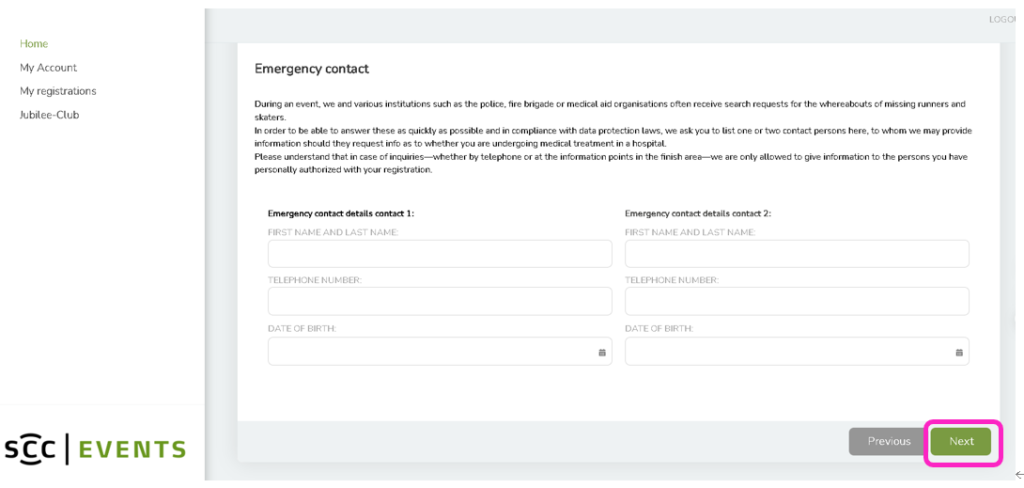Focus contact 1 date of birth field
The width and height of the screenshot is (1024, 488).
pyautogui.click(x=440, y=351)
